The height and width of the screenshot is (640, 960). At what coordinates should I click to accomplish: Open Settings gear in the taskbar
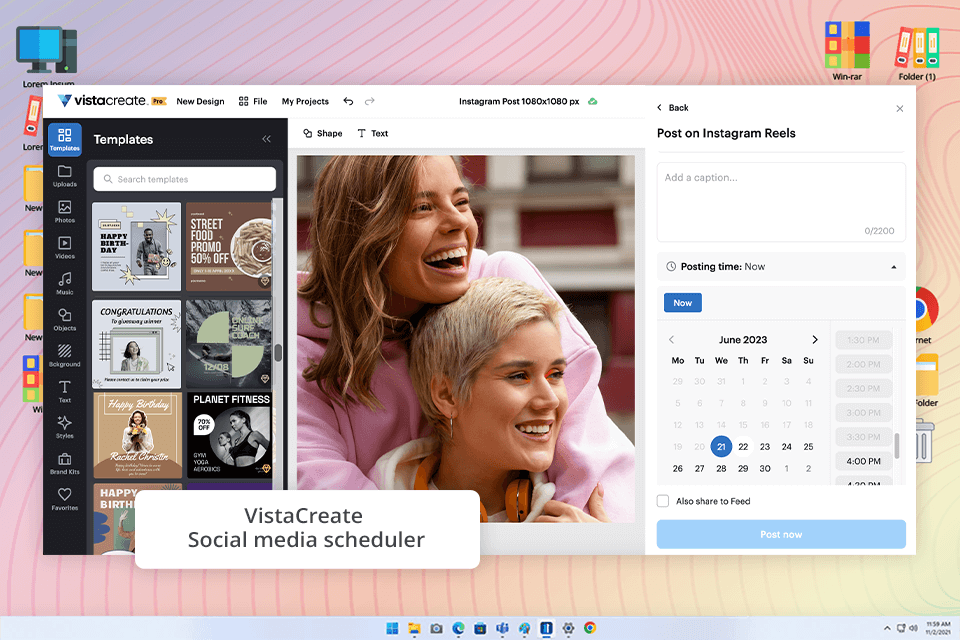(568, 628)
